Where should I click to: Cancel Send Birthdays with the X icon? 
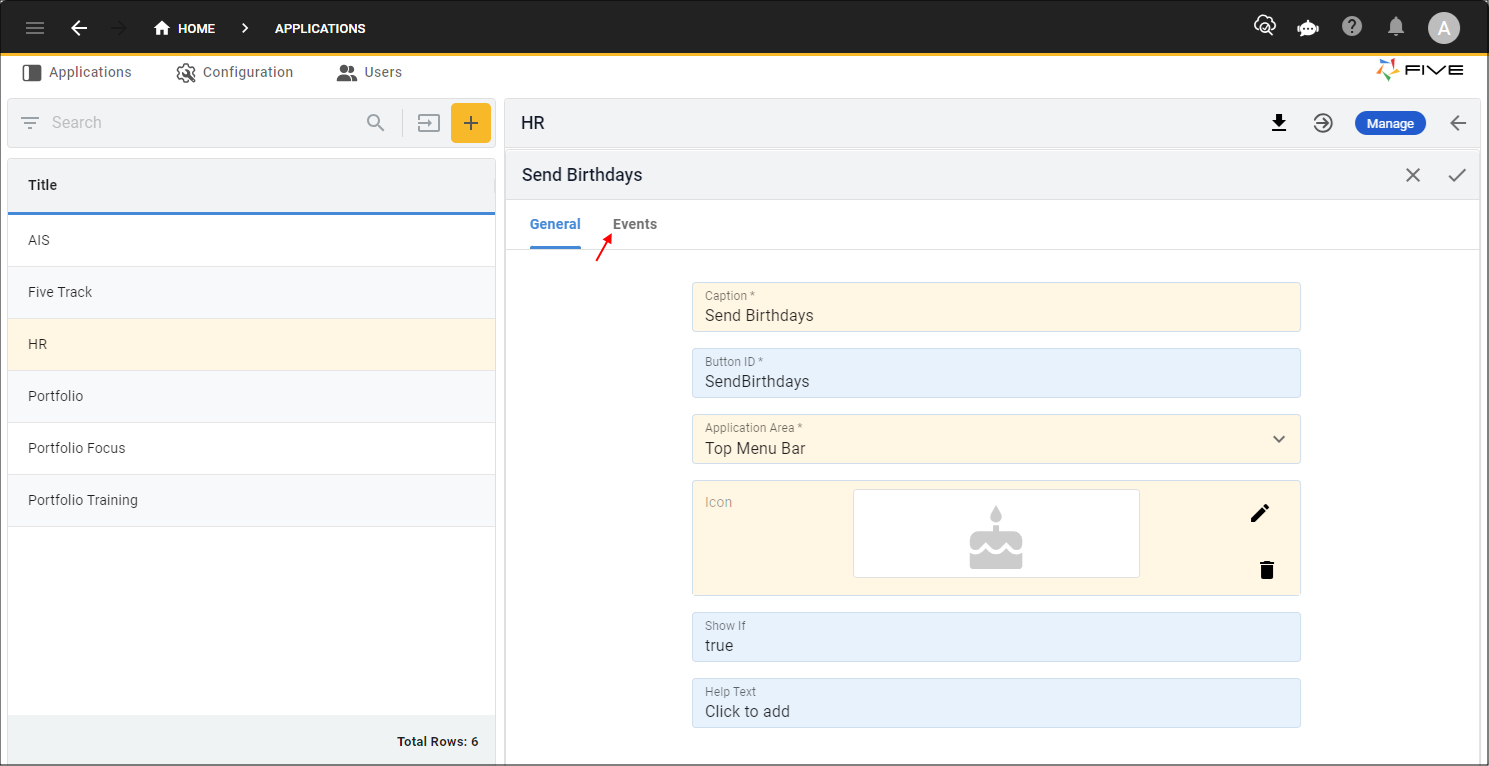(1413, 175)
